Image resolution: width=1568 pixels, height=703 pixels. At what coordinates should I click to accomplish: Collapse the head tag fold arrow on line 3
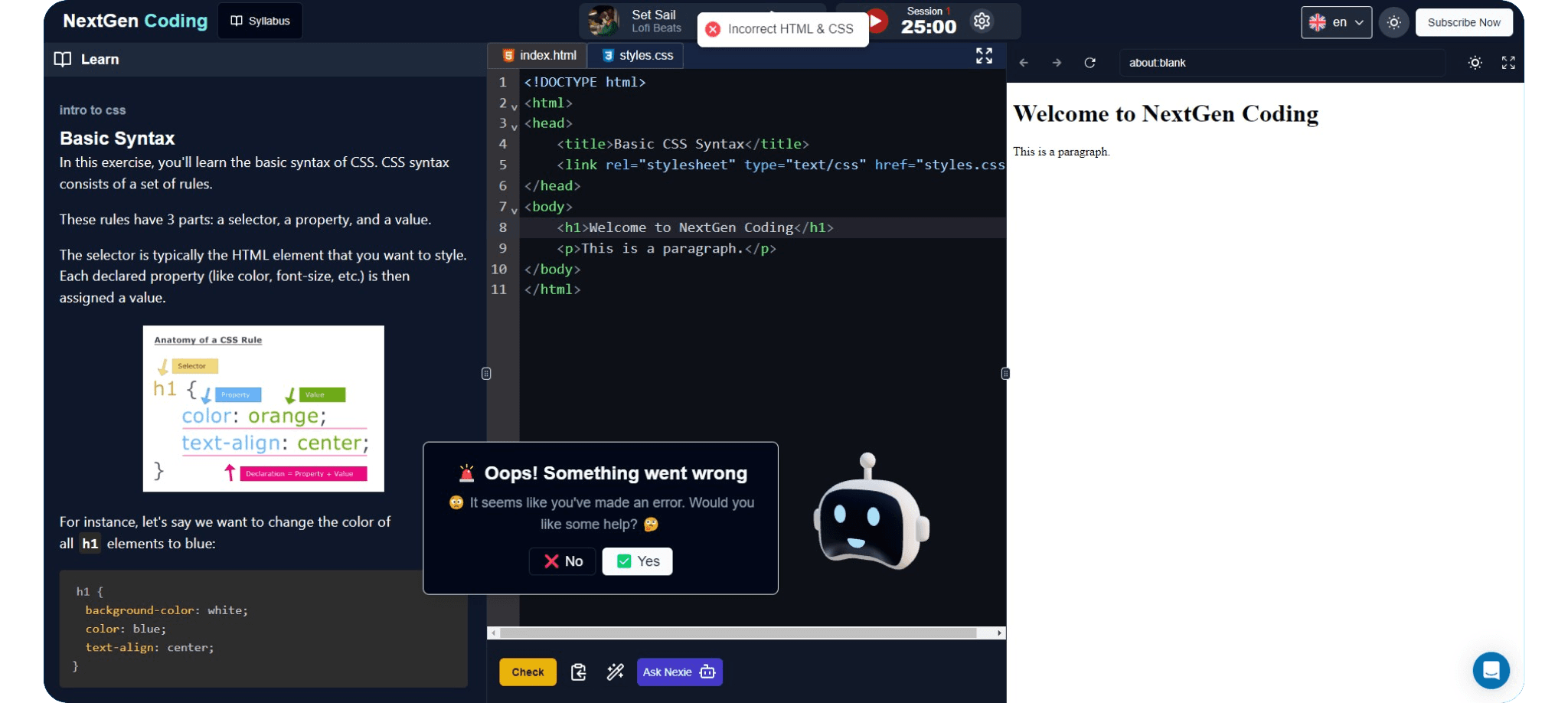(514, 127)
